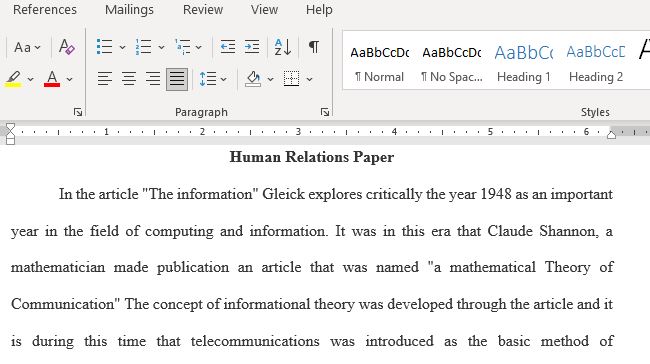Click the Bullets list icon
650x364 pixels.
[104, 47]
